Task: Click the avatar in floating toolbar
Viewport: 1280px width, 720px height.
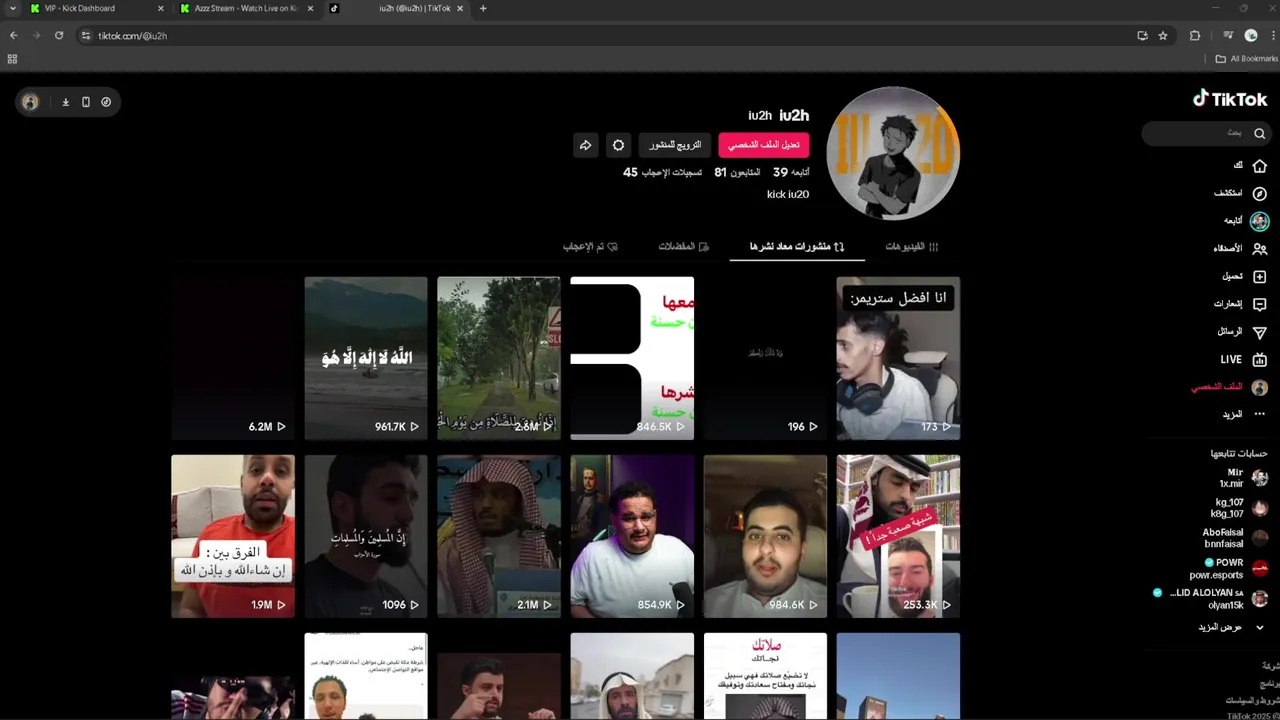Action: [31, 102]
